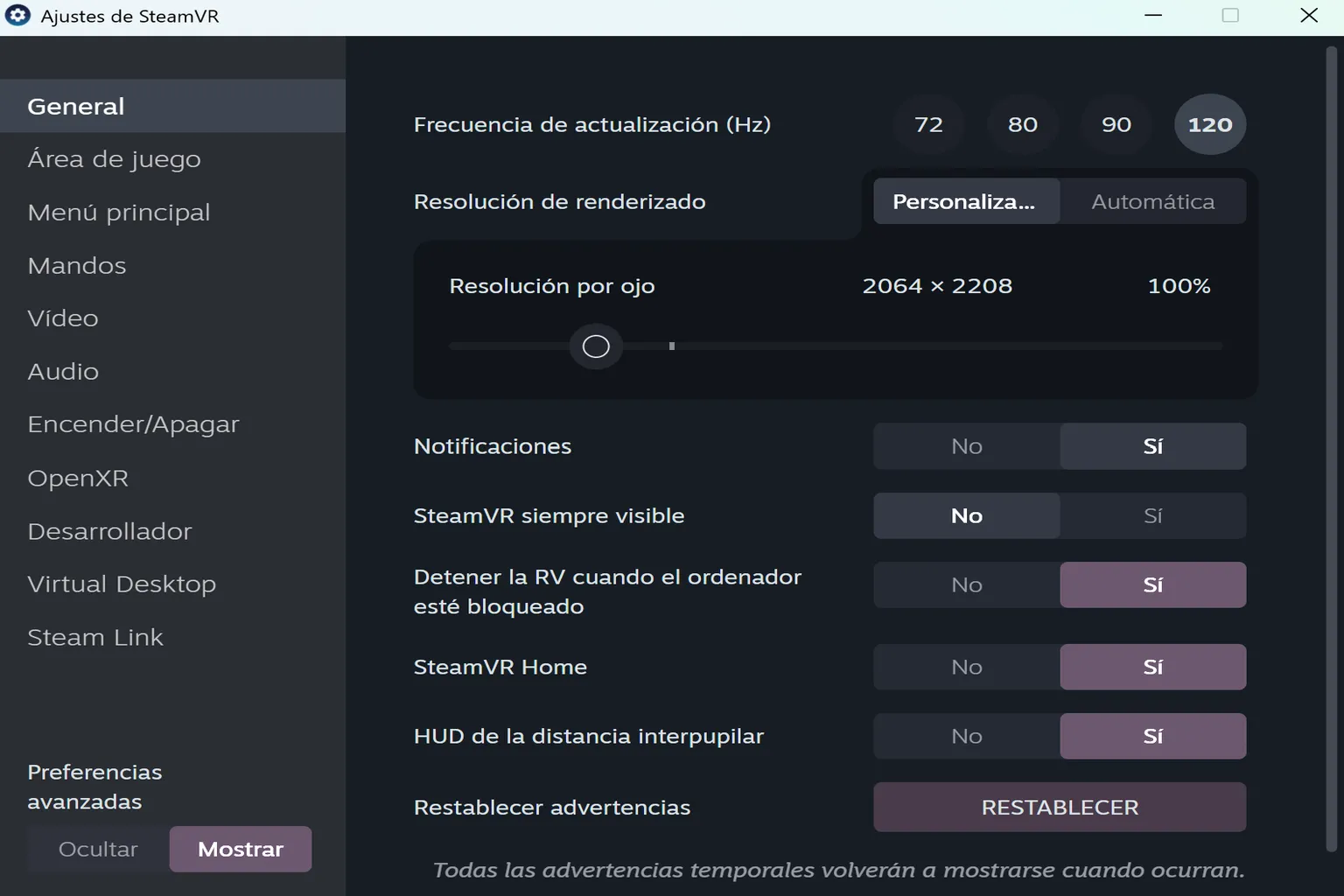Select the 120 Hz refresh rate
The width and height of the screenshot is (1344, 896).
click(1210, 124)
